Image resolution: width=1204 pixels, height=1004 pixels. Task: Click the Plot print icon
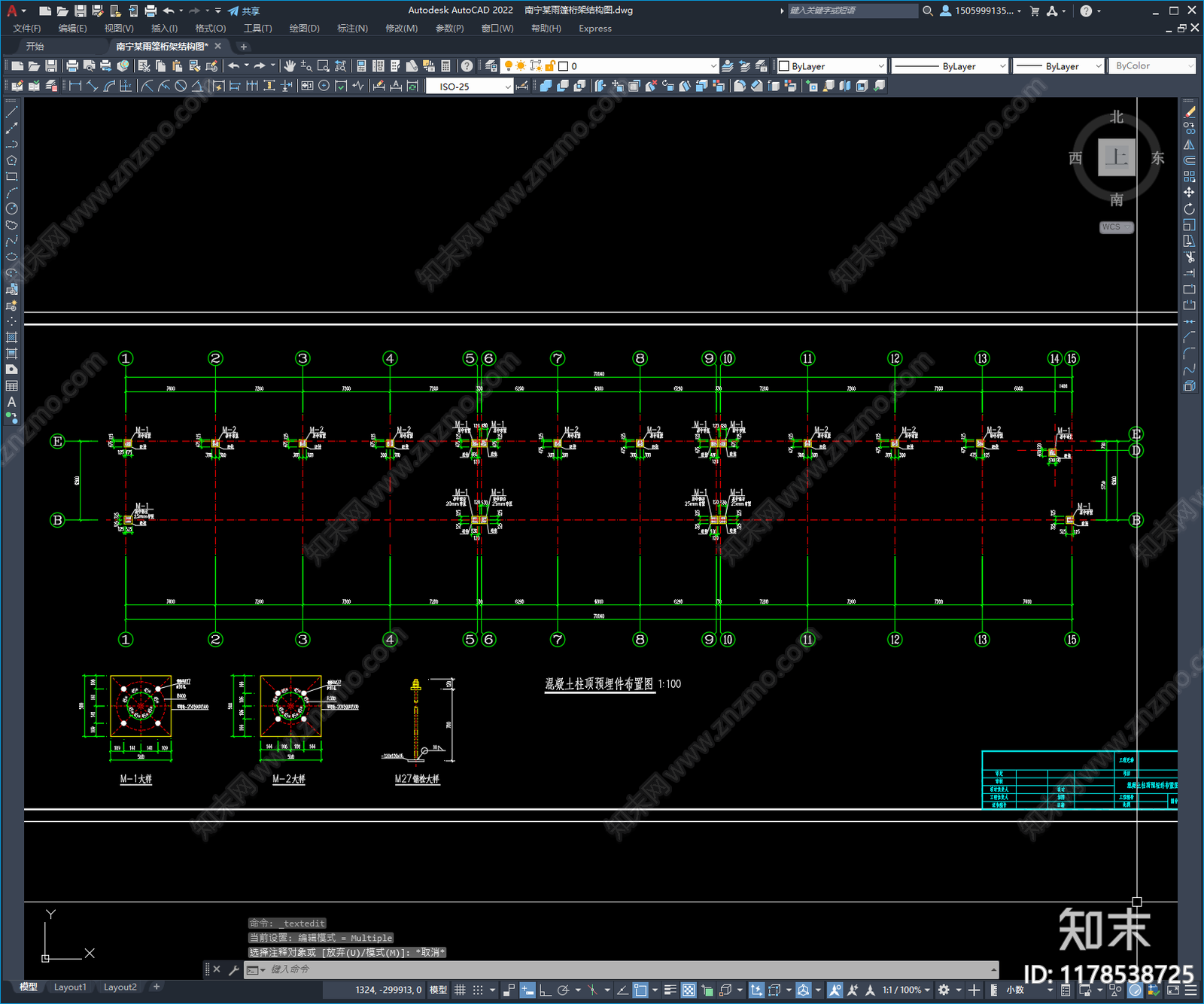(x=72, y=66)
